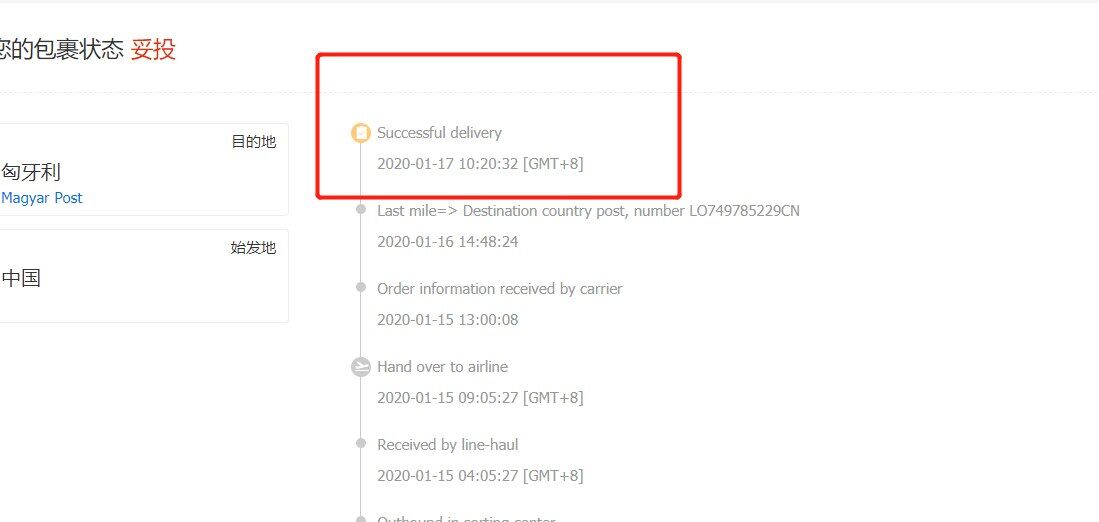Click the Successful delivery event text

(439, 133)
